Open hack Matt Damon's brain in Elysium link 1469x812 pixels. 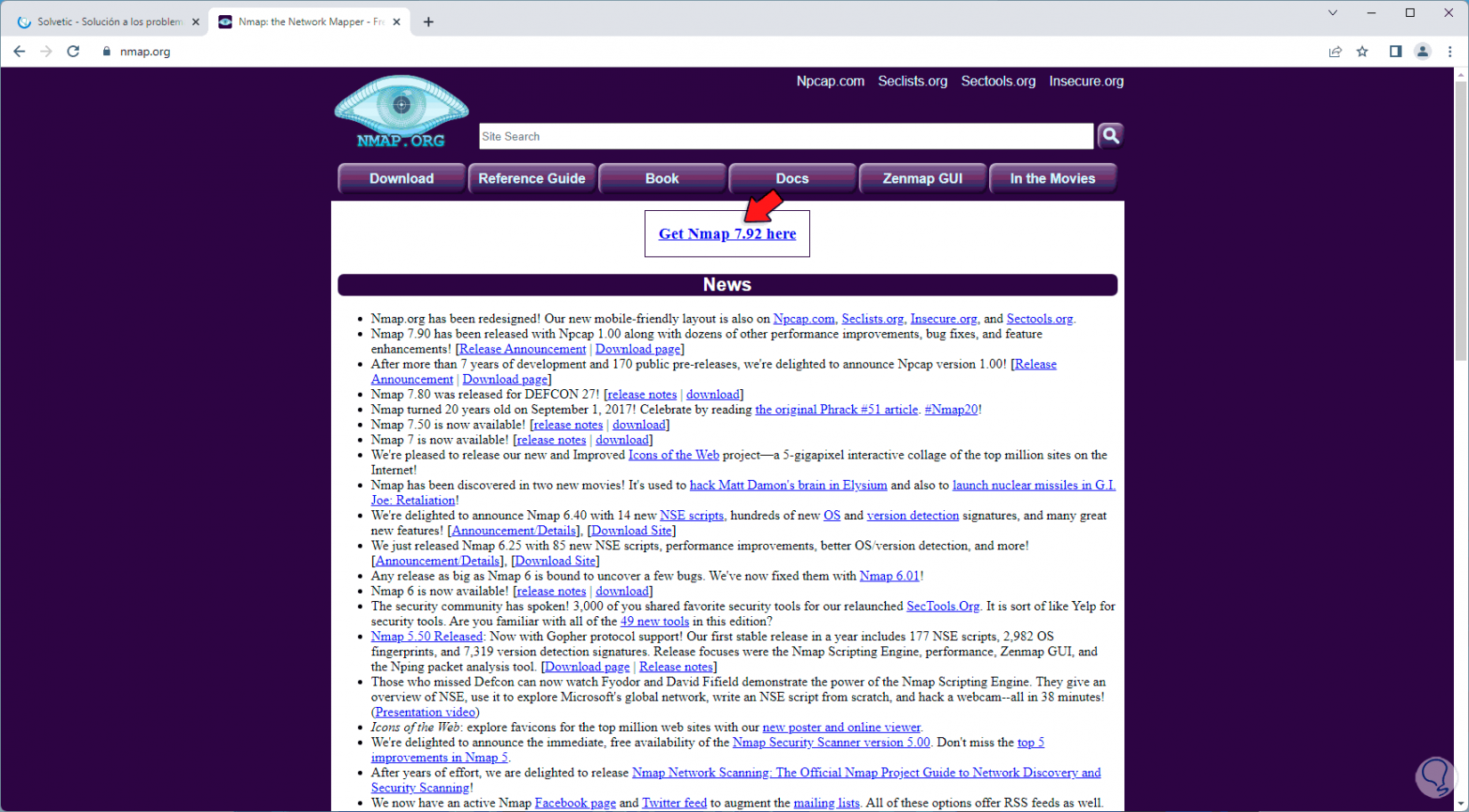(788, 485)
